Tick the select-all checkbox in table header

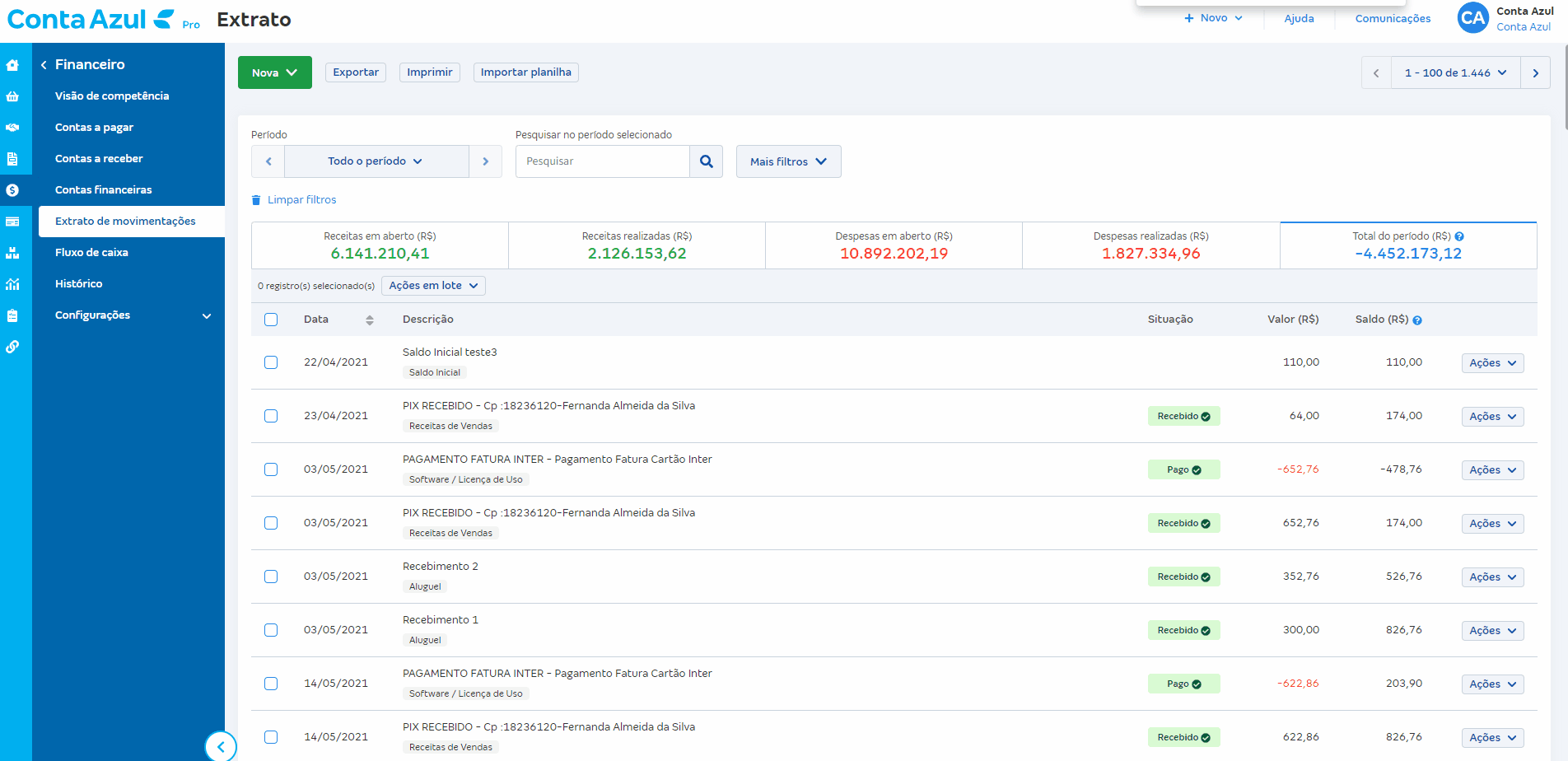pyautogui.click(x=271, y=320)
